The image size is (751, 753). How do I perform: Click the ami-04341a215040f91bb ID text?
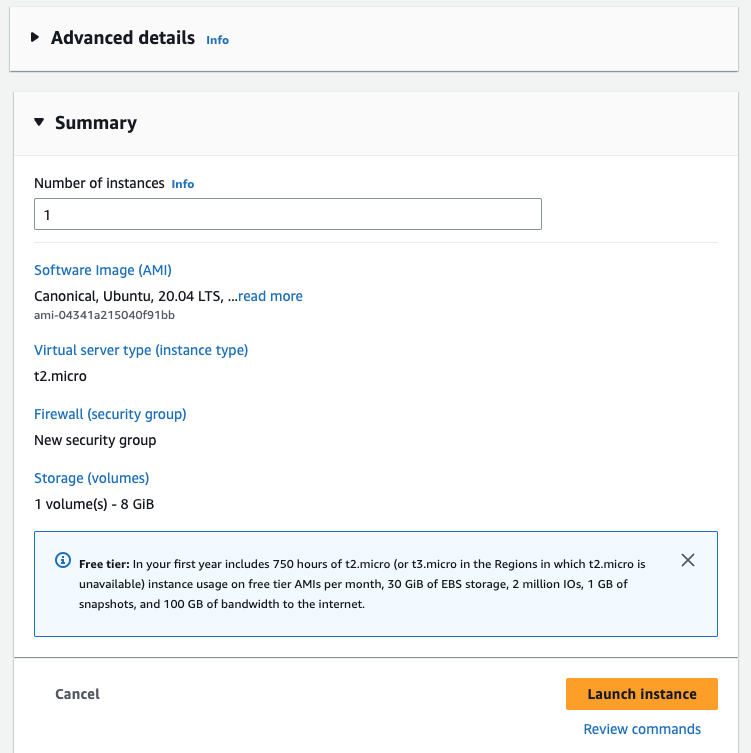pos(104,315)
